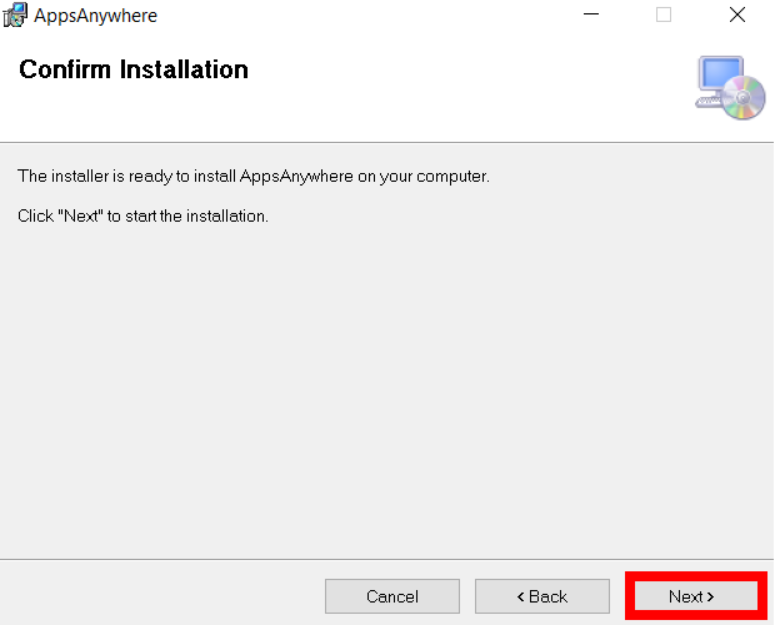This screenshot has height=625, width=774.
Task: Click "The installer is ready to install" text
Action: coord(126,176)
